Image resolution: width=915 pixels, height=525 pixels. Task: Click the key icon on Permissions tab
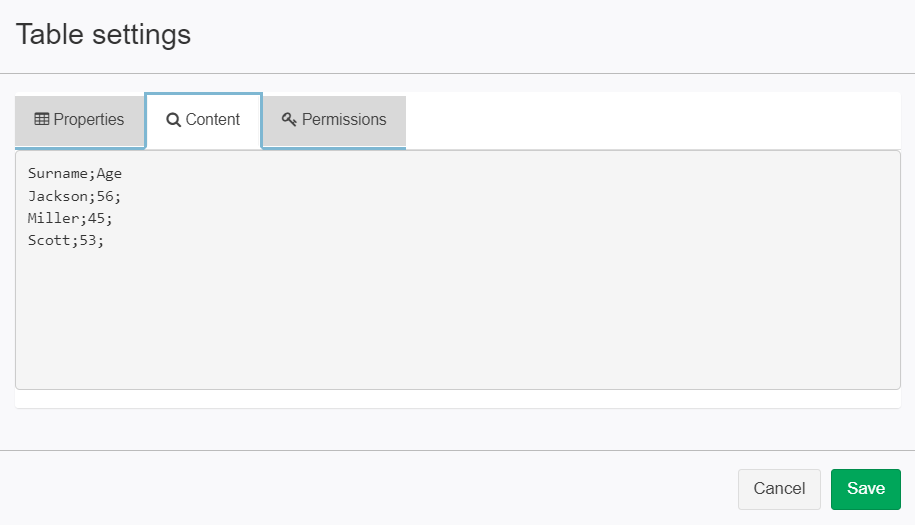coord(289,119)
